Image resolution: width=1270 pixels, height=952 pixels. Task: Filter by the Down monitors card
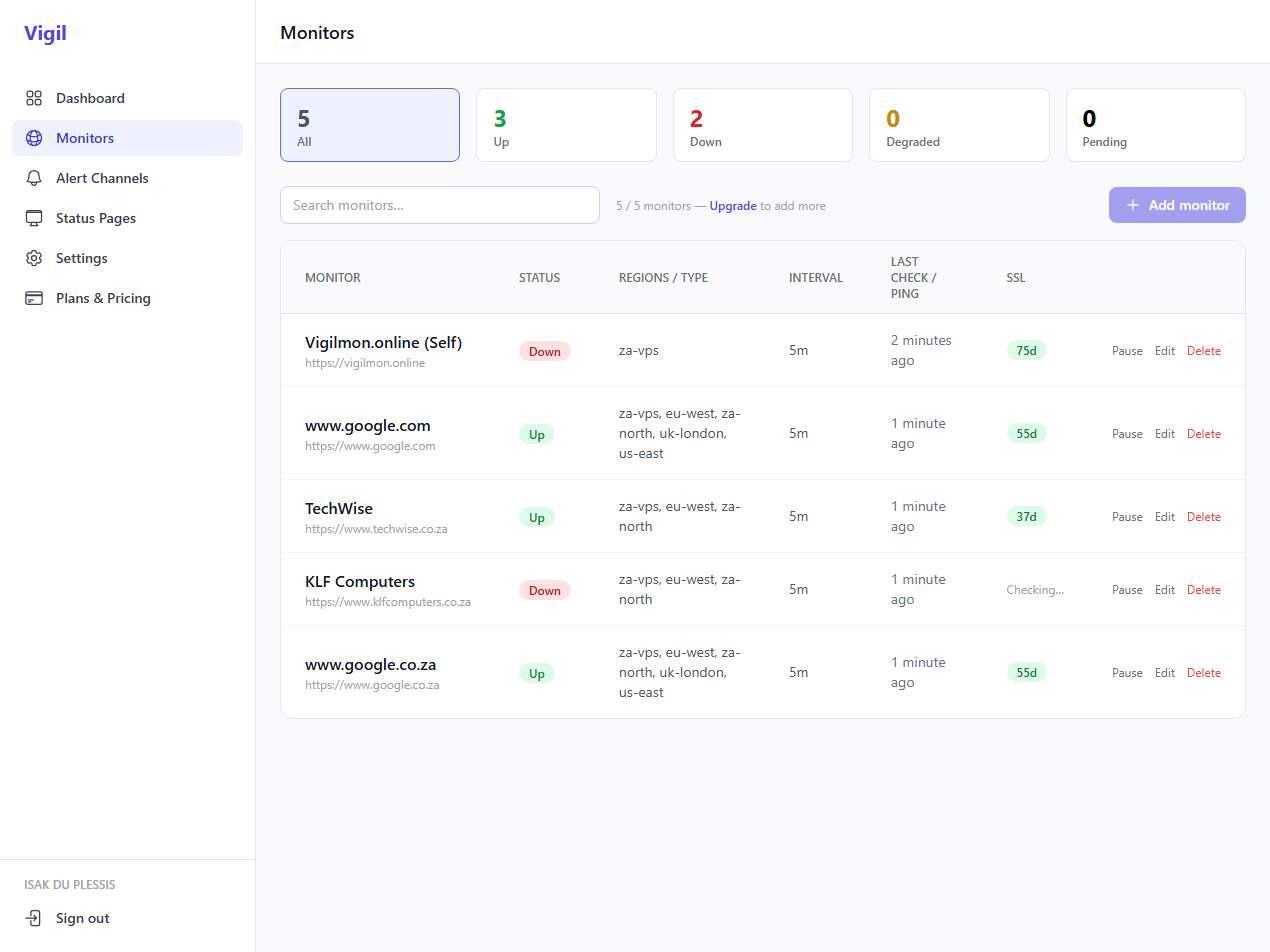(x=763, y=125)
